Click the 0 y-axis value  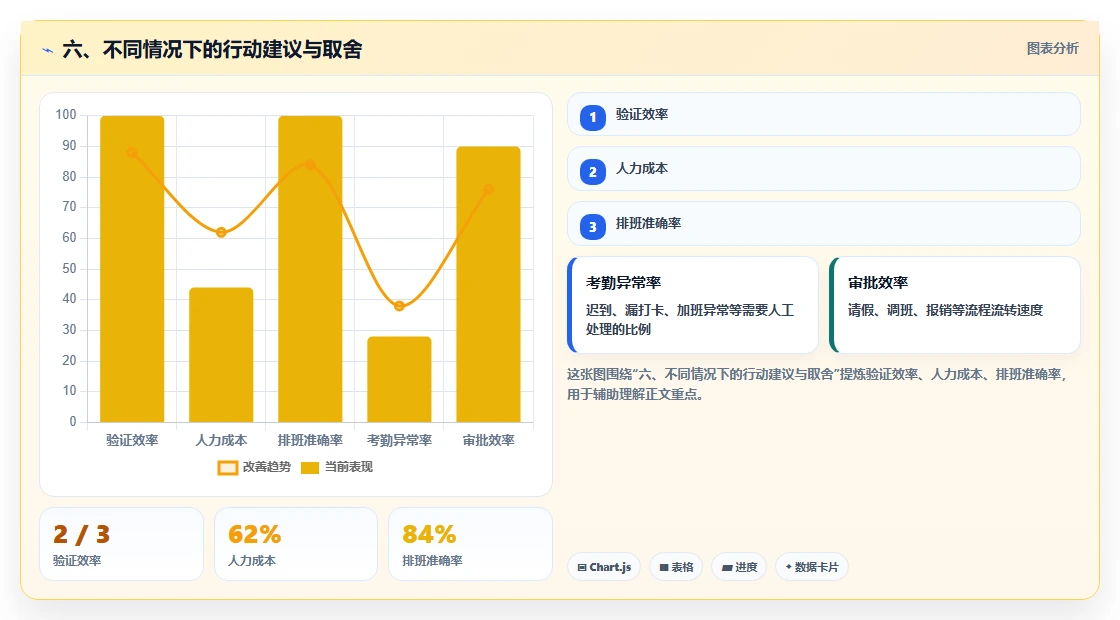point(73,421)
